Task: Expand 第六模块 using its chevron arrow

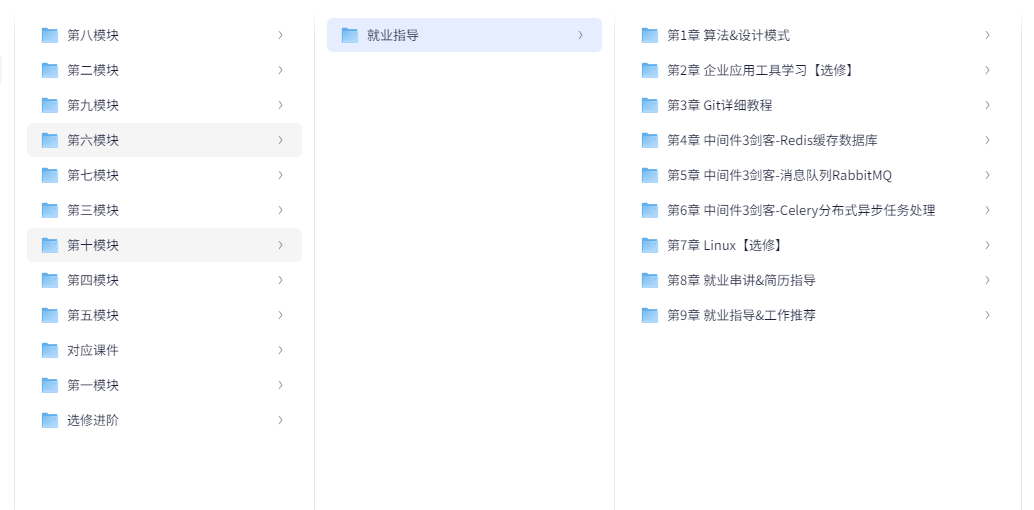Action: pyautogui.click(x=280, y=140)
